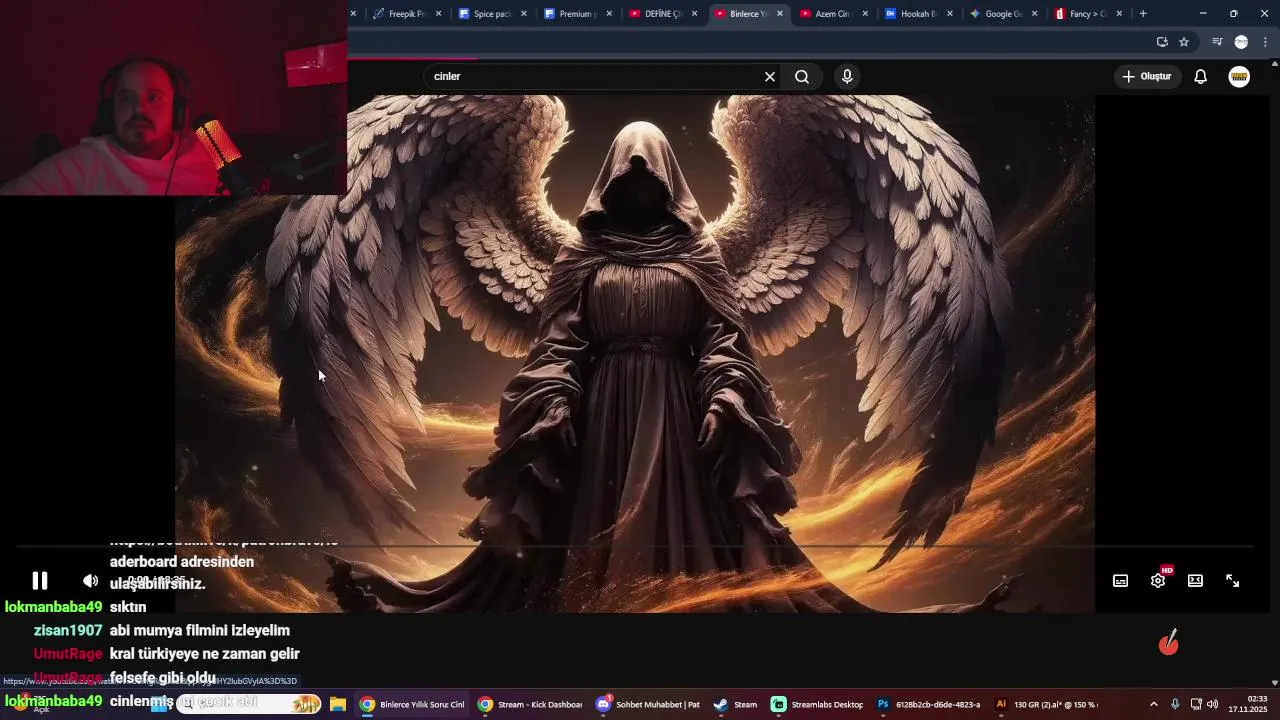
Task: Start voice search with microphone icon
Action: click(x=847, y=76)
